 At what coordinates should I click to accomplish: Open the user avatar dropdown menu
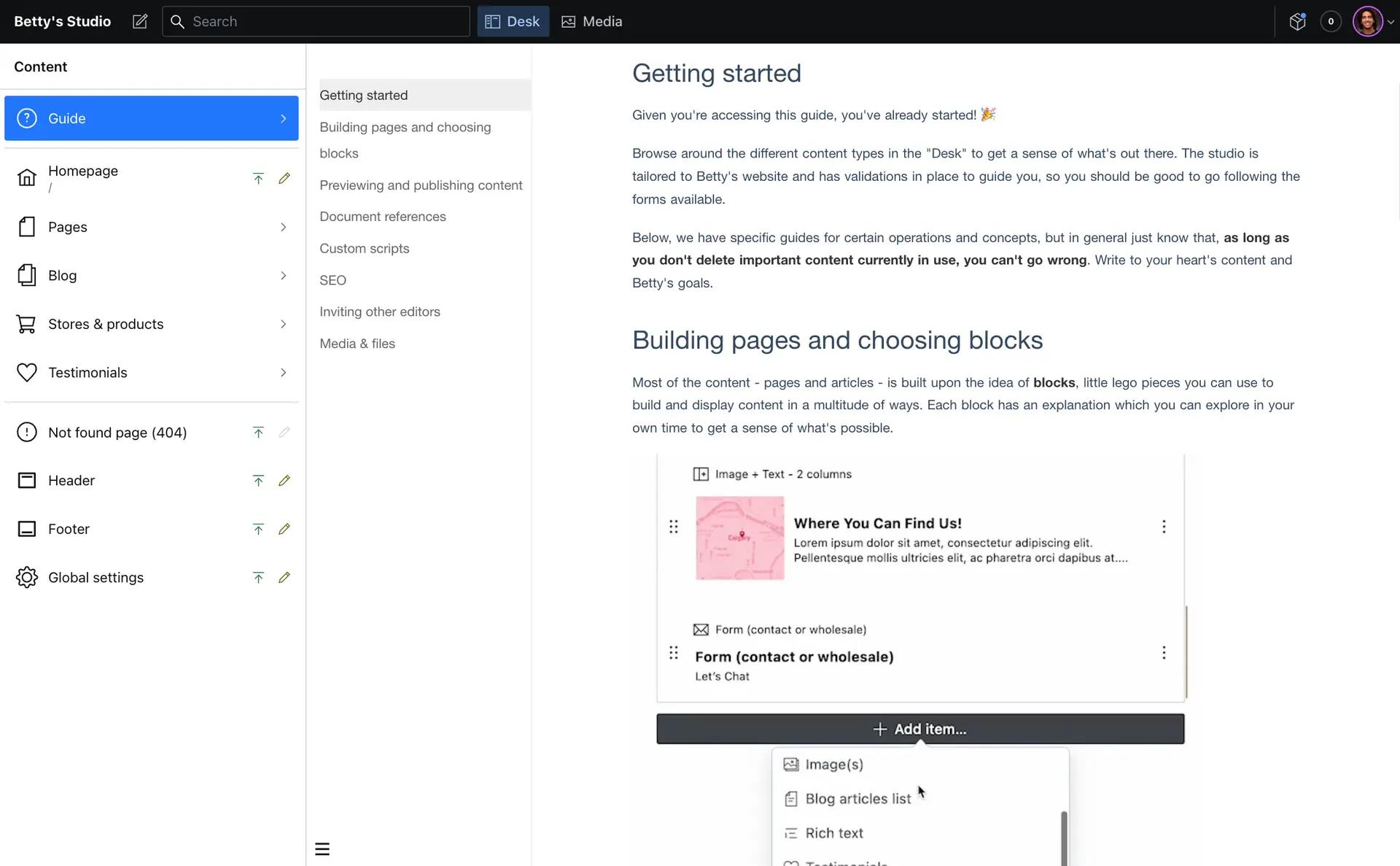coord(1373,22)
